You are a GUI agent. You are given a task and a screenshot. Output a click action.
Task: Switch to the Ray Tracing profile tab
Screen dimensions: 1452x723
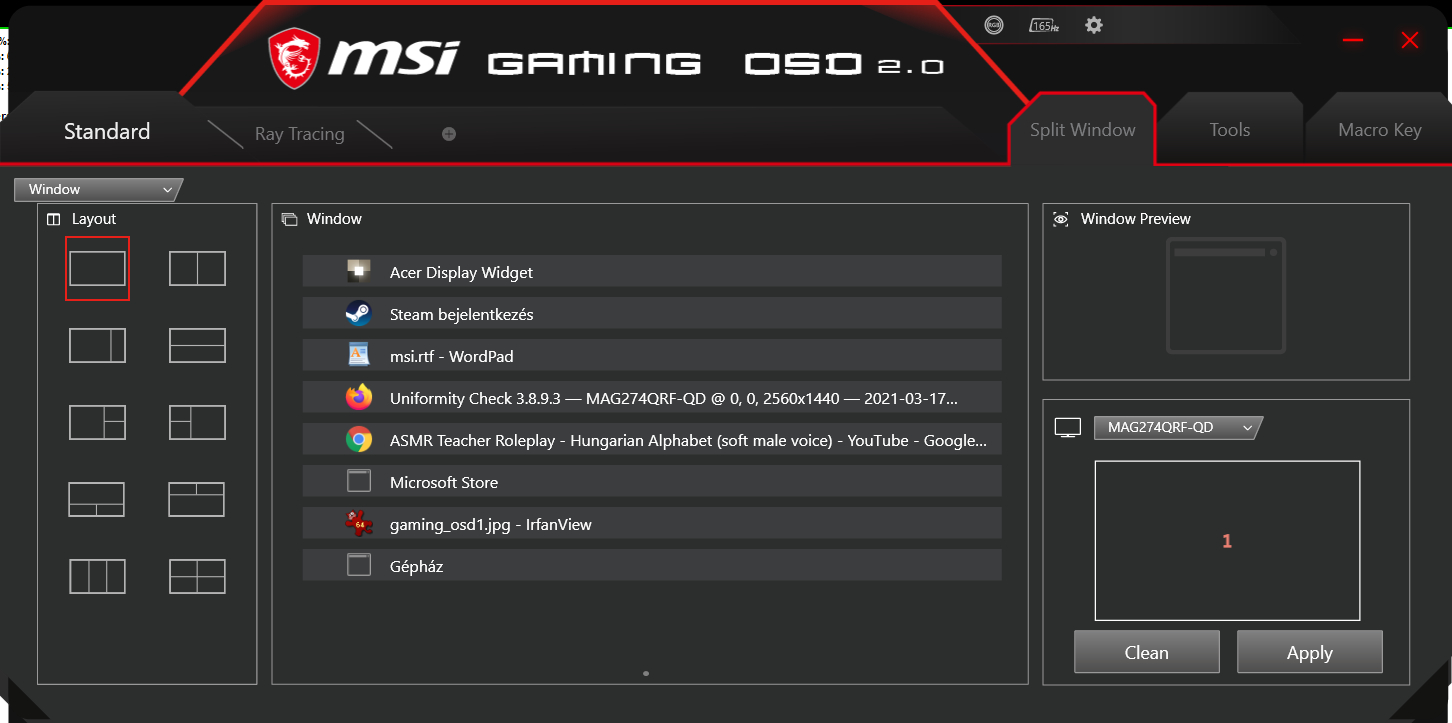(x=299, y=134)
